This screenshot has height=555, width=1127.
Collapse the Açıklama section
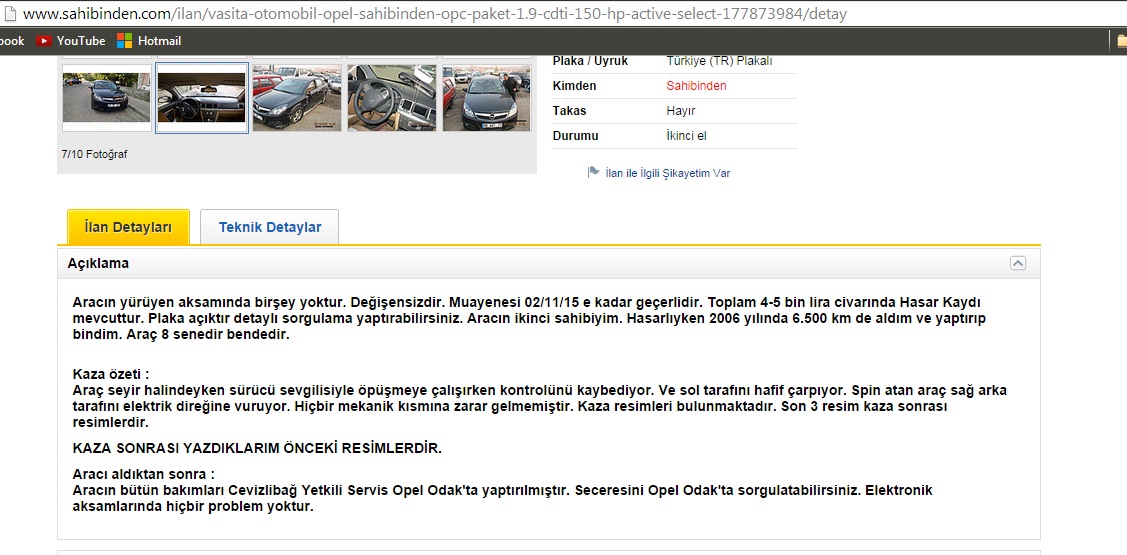point(1018,263)
